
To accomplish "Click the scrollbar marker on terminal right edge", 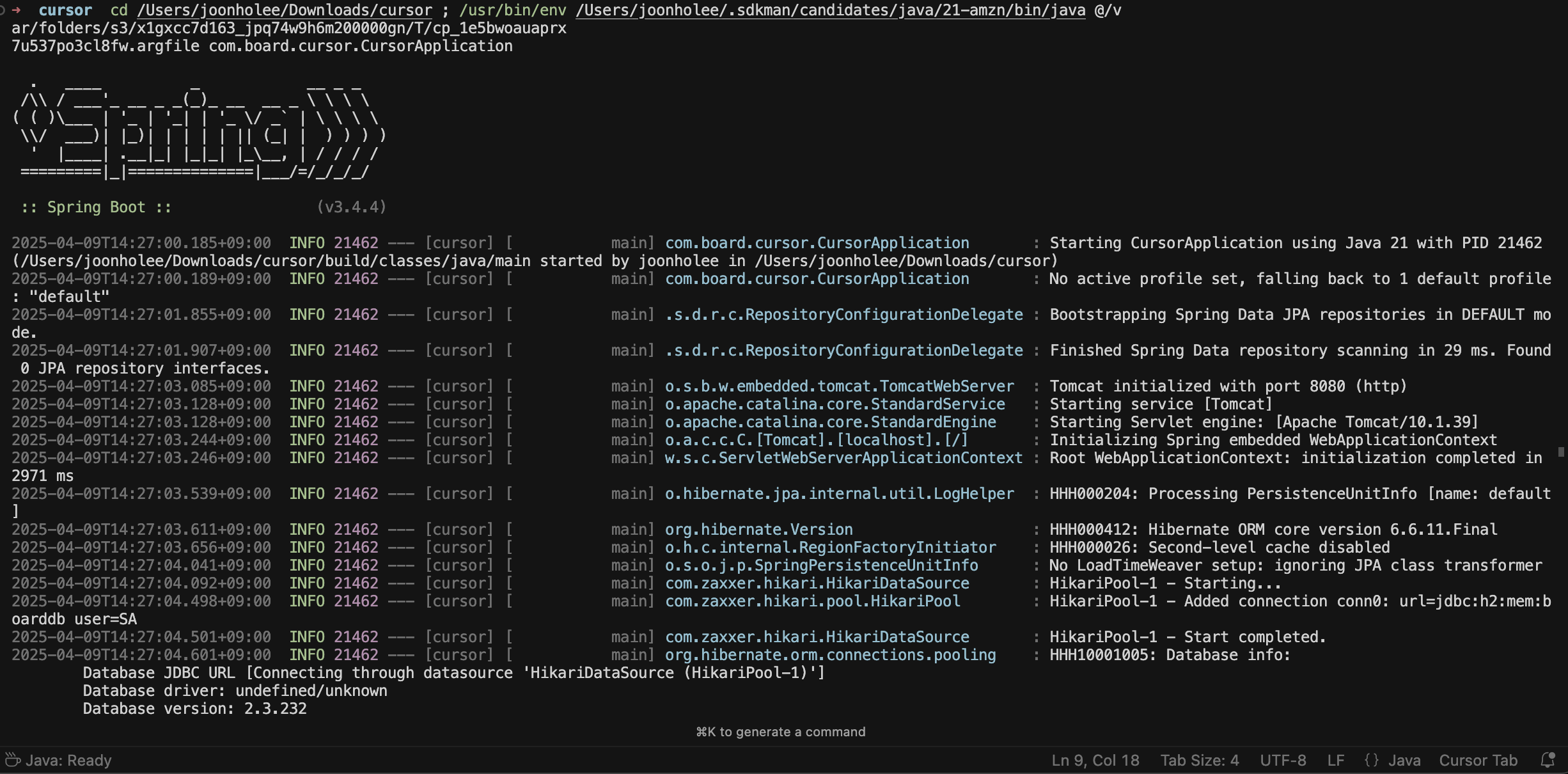I will pyautogui.click(x=1561, y=452).
